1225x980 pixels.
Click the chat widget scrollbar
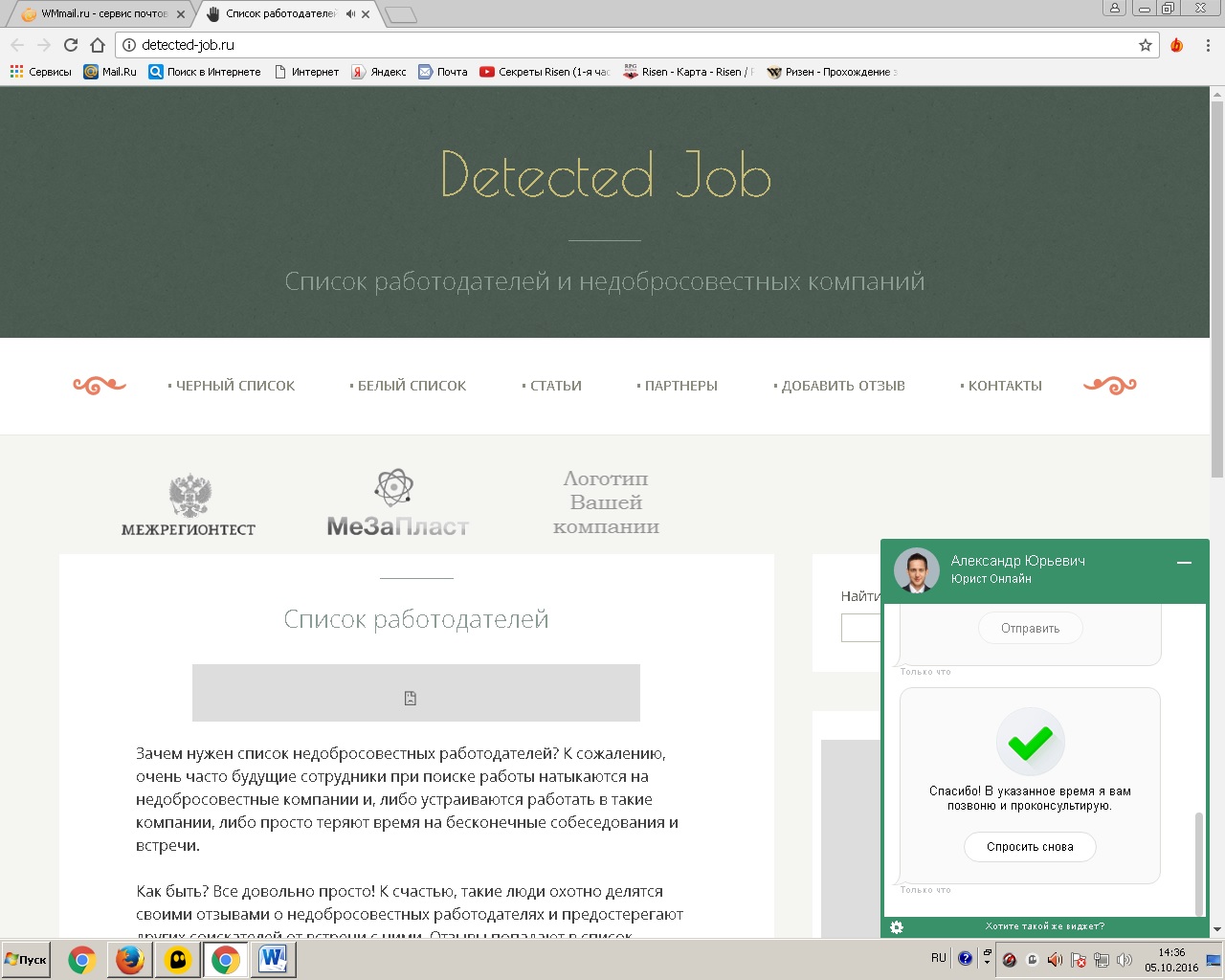[x=1199, y=863]
